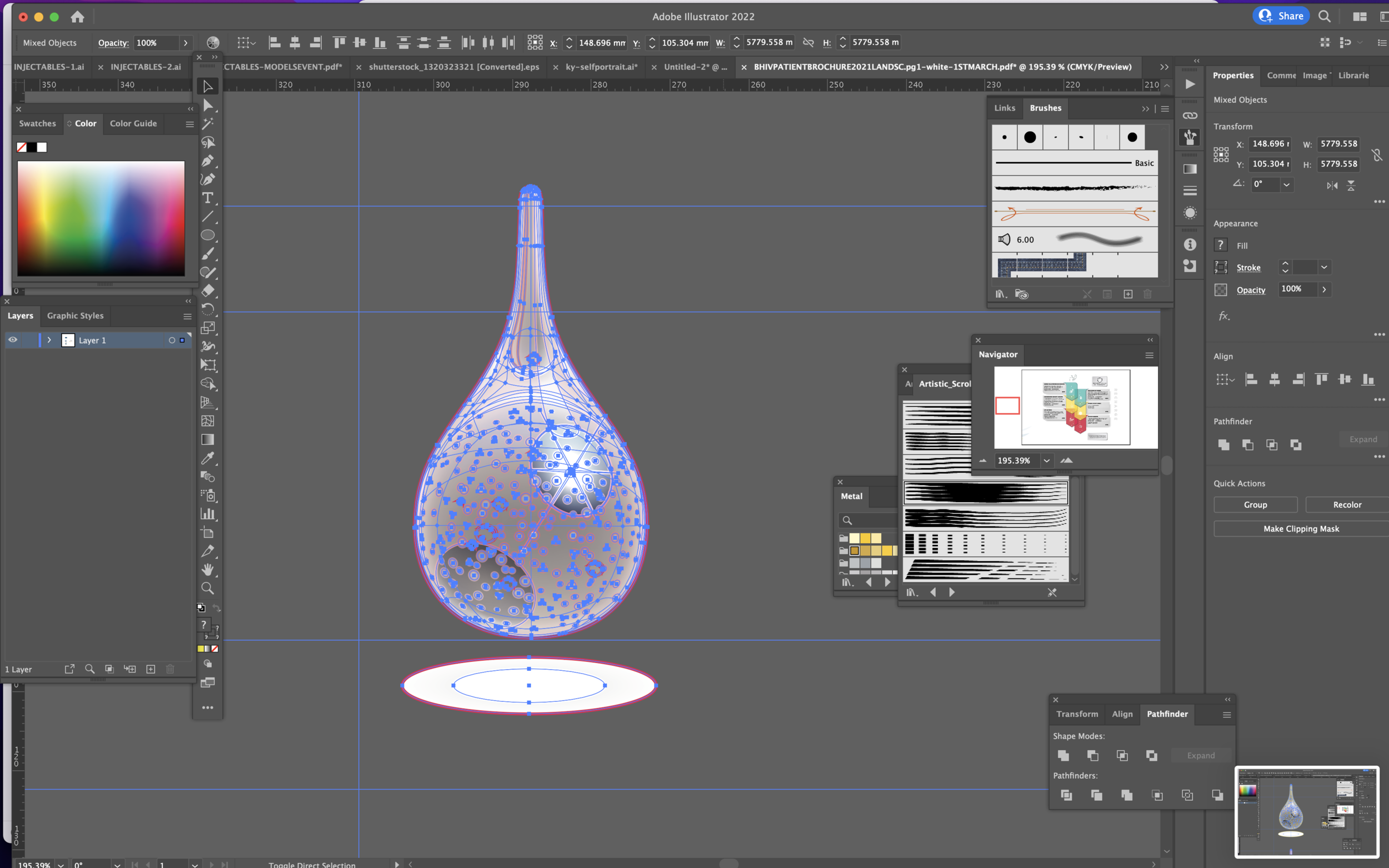Open Layers panel options menu

(187, 317)
